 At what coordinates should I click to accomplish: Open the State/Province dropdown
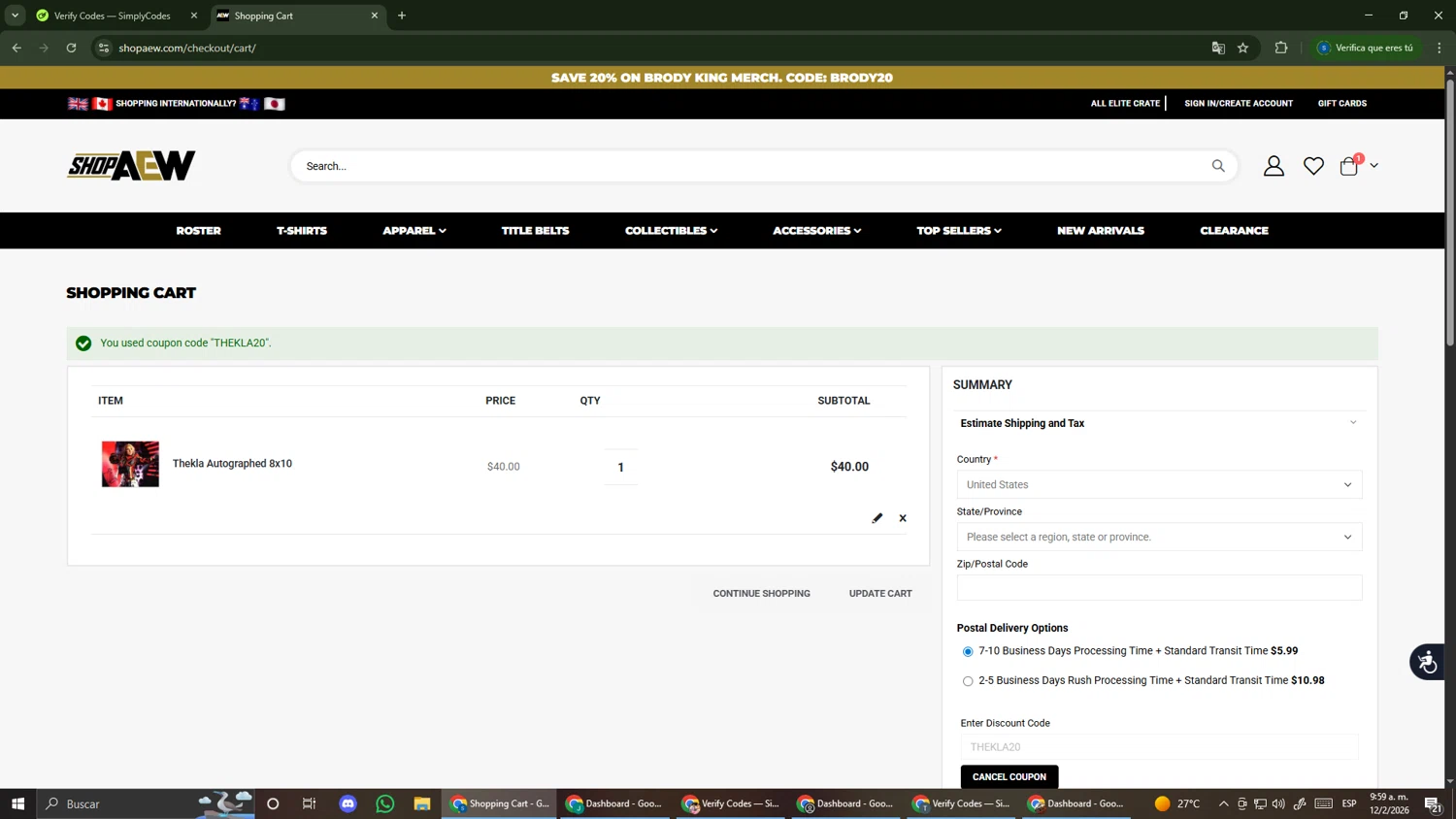[1159, 537]
